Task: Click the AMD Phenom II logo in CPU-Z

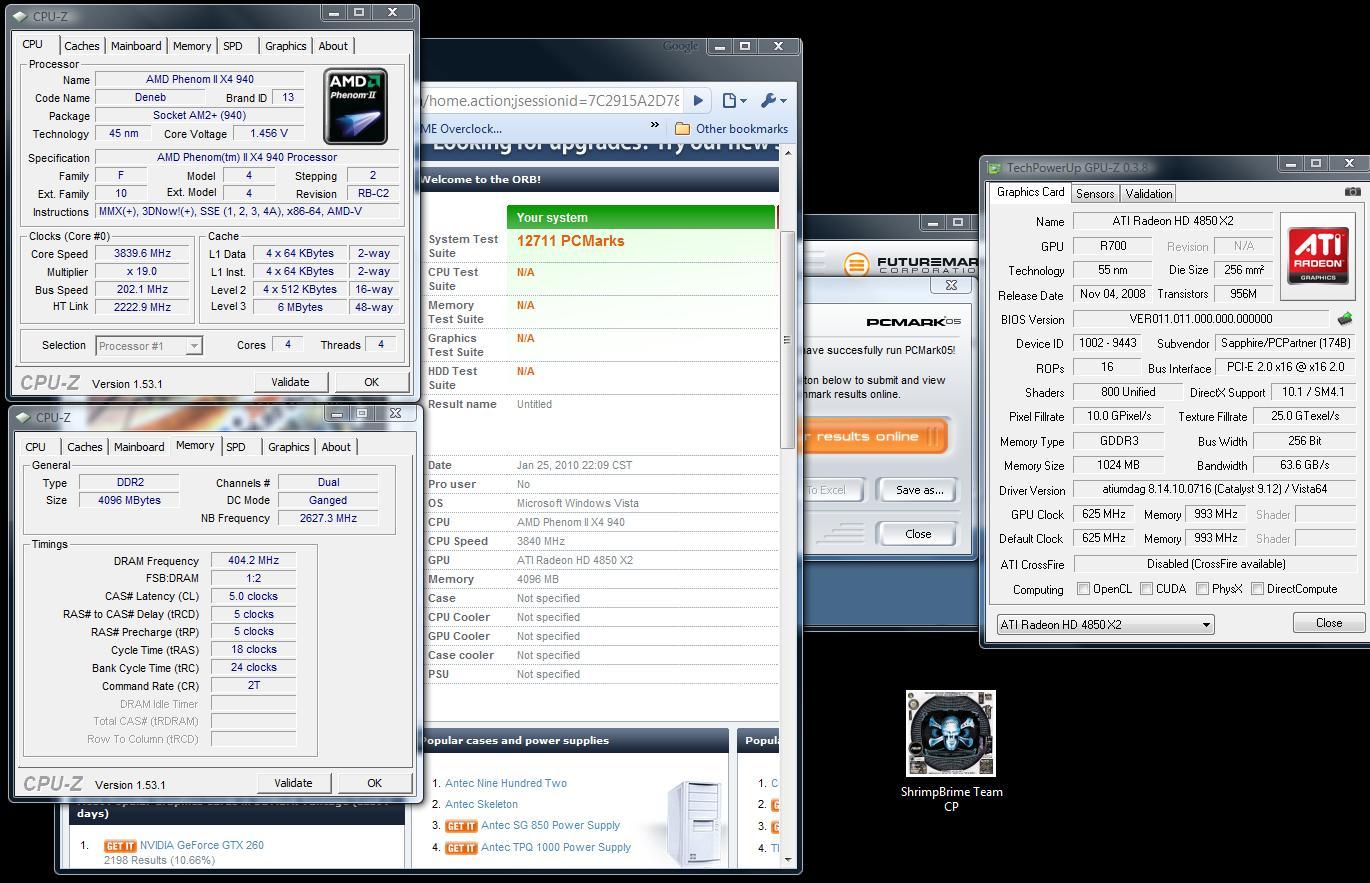Action: (355, 106)
